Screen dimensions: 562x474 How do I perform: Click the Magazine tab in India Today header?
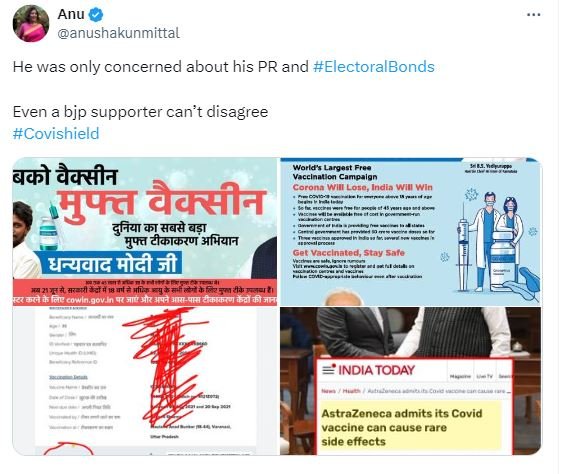[x=460, y=376]
